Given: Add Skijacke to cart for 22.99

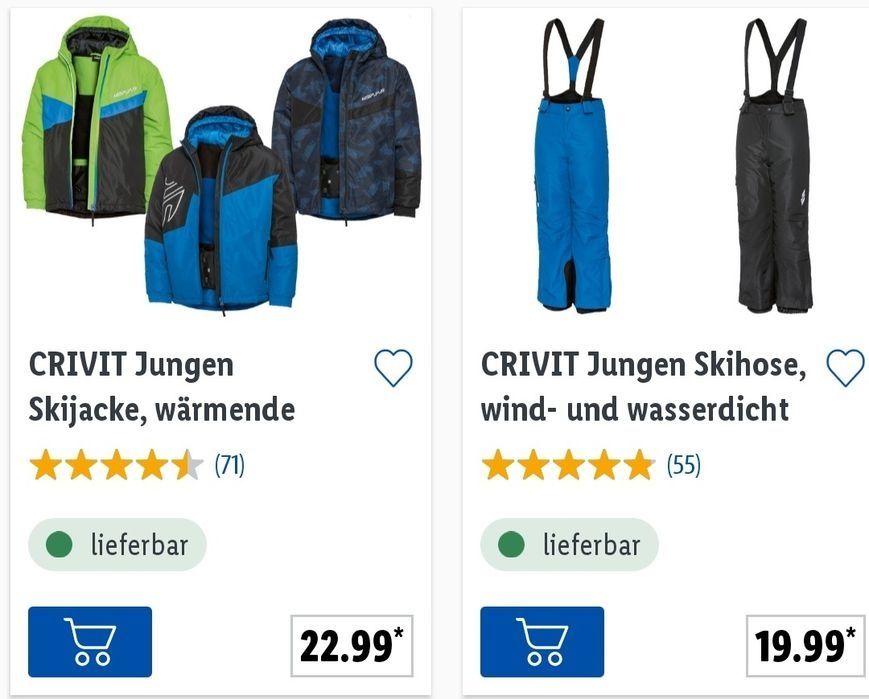Looking at the screenshot, I should click(90, 641).
